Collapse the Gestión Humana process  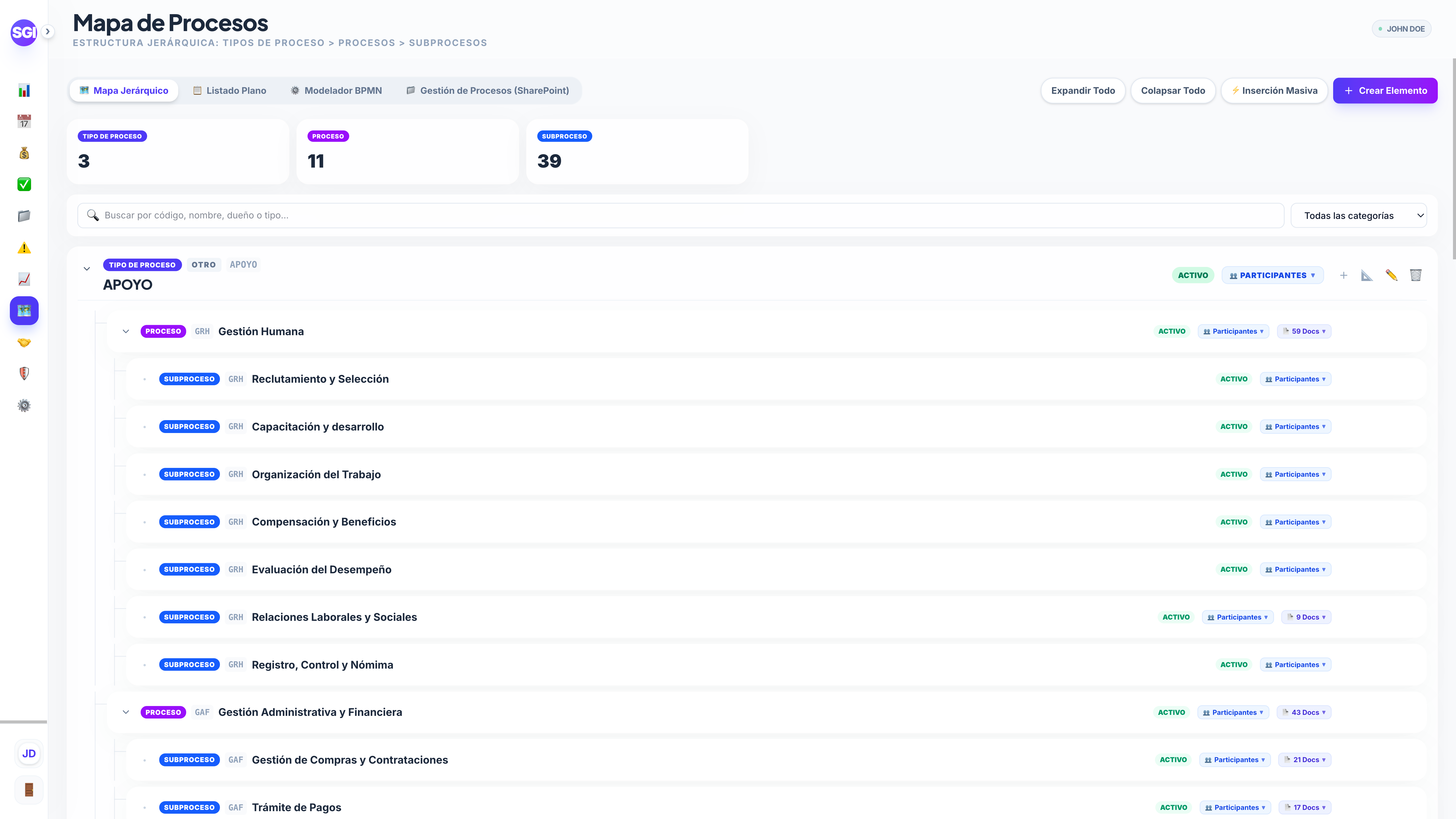click(x=126, y=331)
